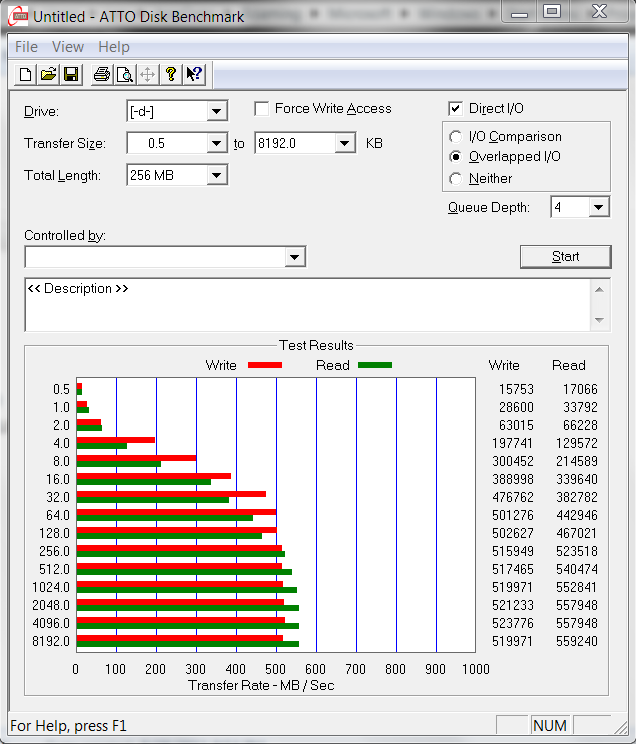Click the yellow question mark About icon
This screenshot has height=744, width=636.
point(171,74)
